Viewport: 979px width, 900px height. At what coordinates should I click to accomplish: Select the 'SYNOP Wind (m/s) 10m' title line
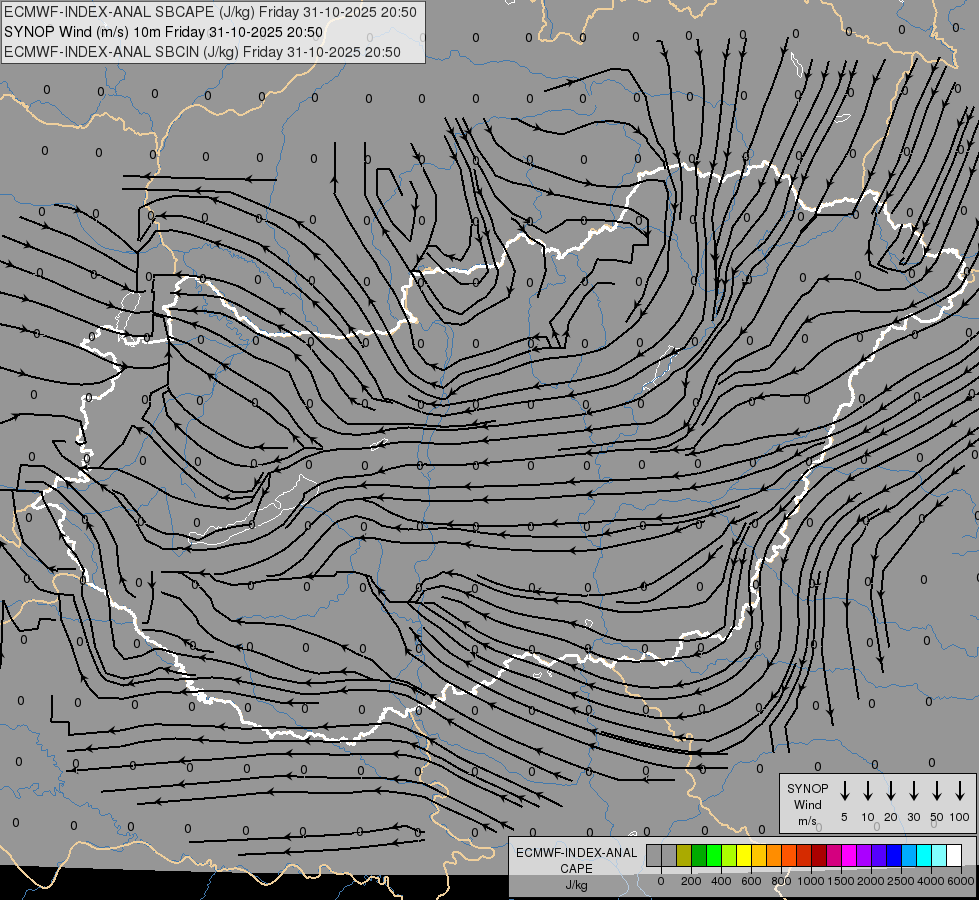point(164,32)
